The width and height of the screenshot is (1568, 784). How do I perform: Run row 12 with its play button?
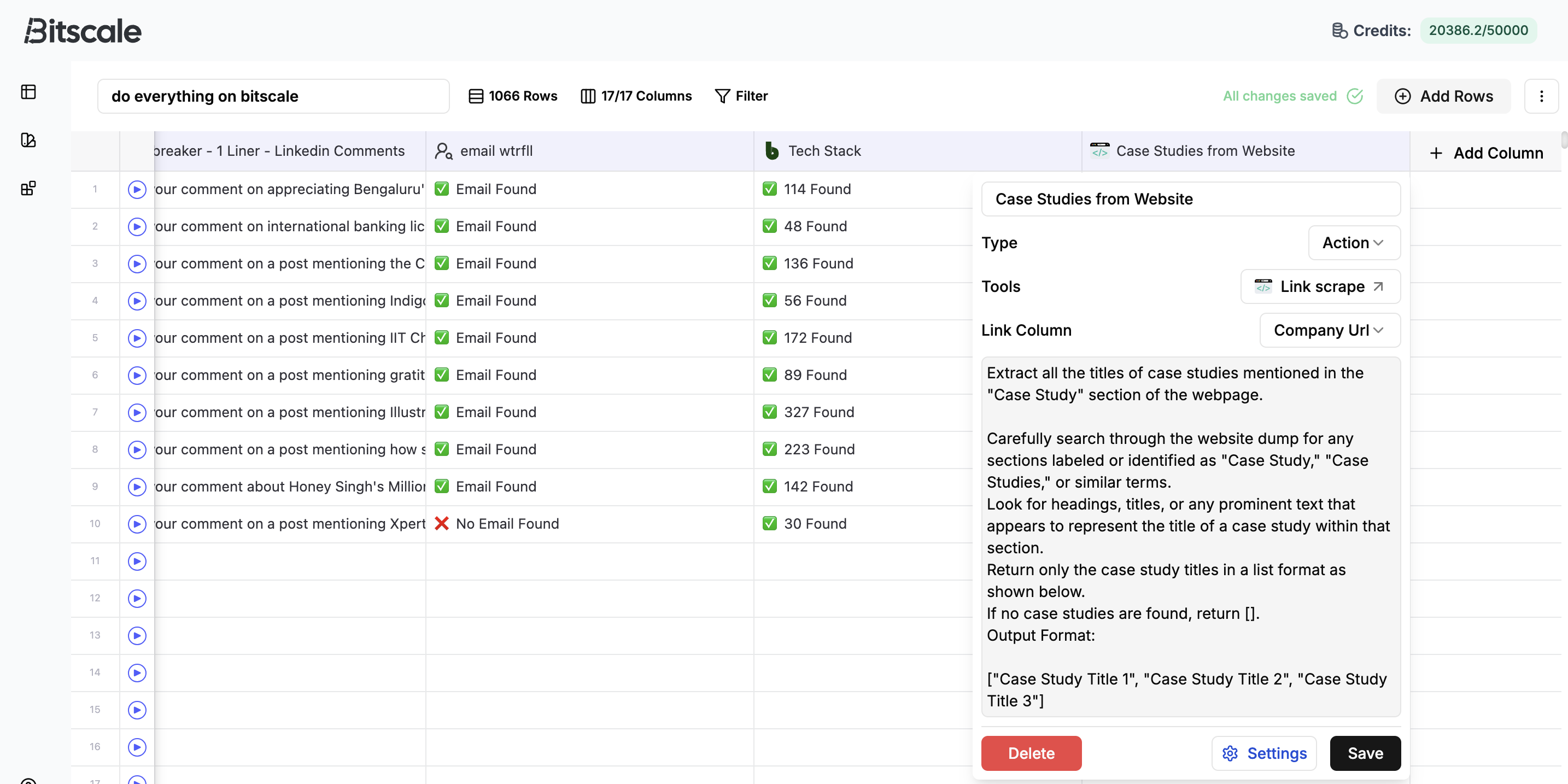(x=137, y=598)
